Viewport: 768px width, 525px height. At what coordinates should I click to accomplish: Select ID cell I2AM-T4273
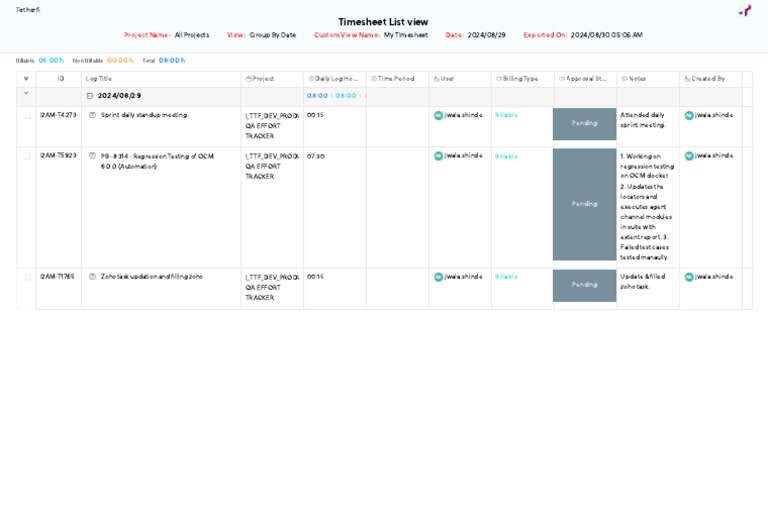pyautogui.click(x=58, y=115)
